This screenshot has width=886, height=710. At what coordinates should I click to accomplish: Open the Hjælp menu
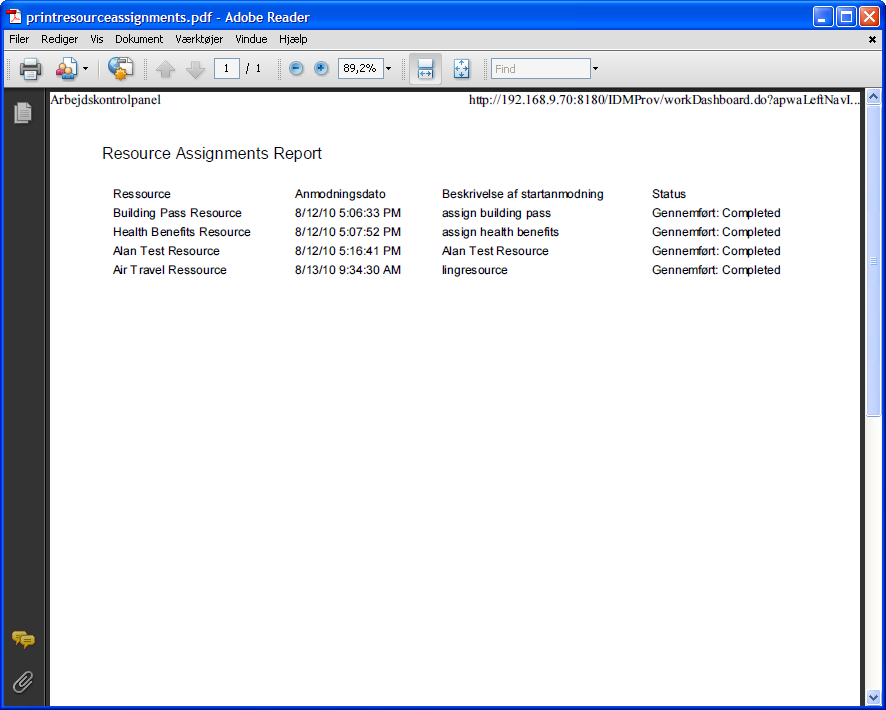tap(293, 39)
